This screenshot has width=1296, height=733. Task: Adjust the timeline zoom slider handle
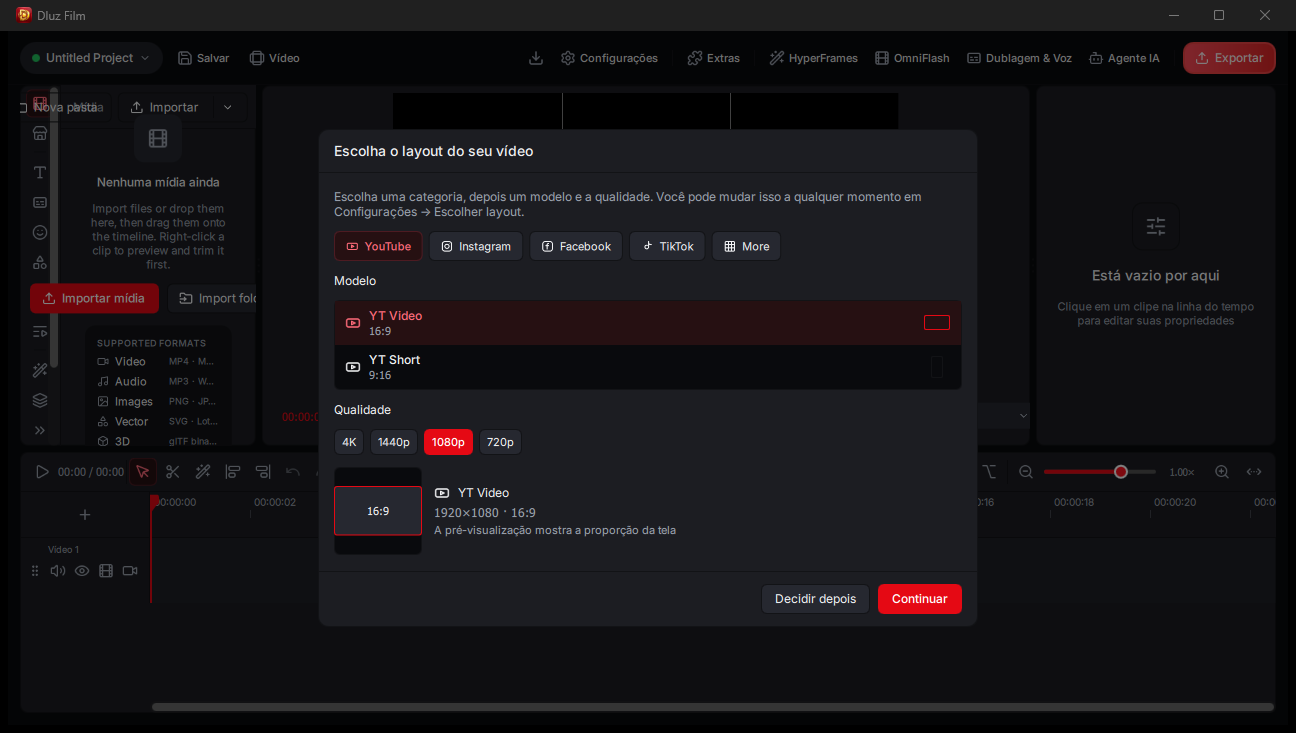(1121, 472)
